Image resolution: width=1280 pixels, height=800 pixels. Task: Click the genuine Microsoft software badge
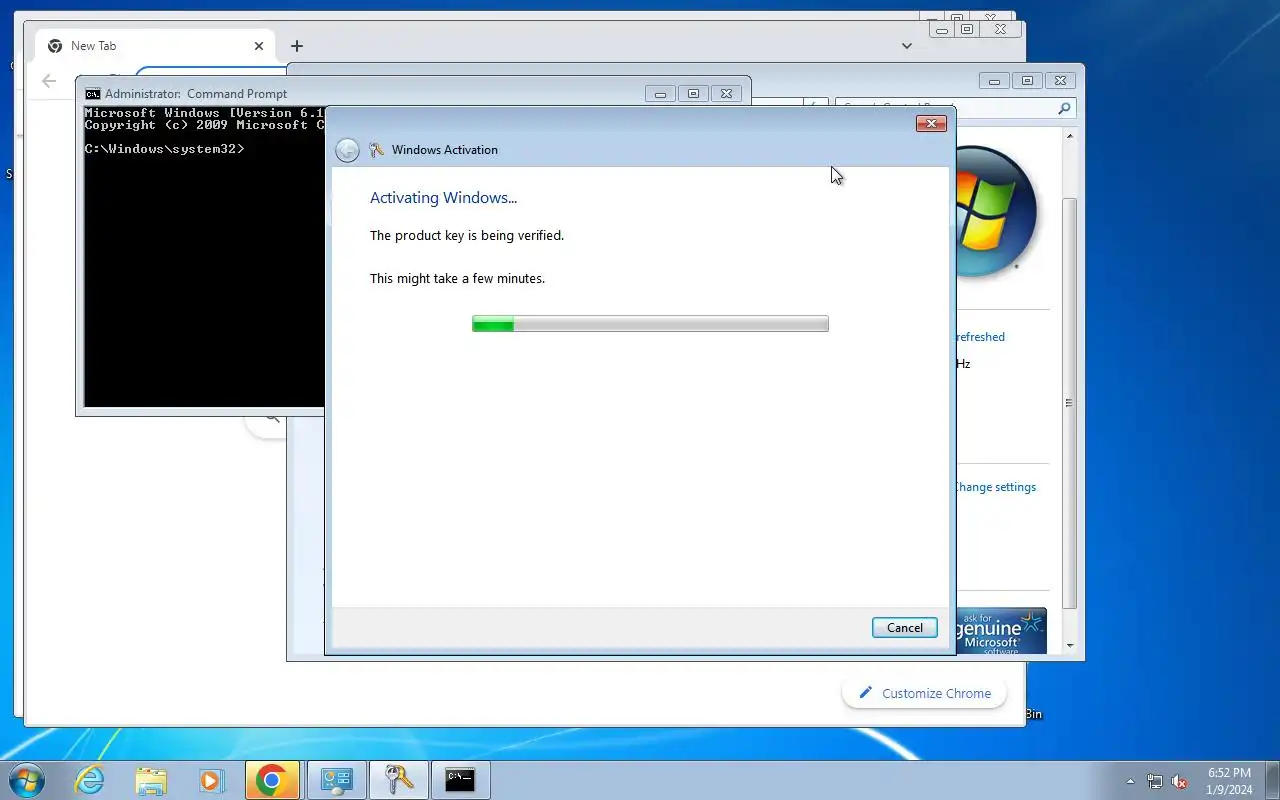[x=1001, y=631]
